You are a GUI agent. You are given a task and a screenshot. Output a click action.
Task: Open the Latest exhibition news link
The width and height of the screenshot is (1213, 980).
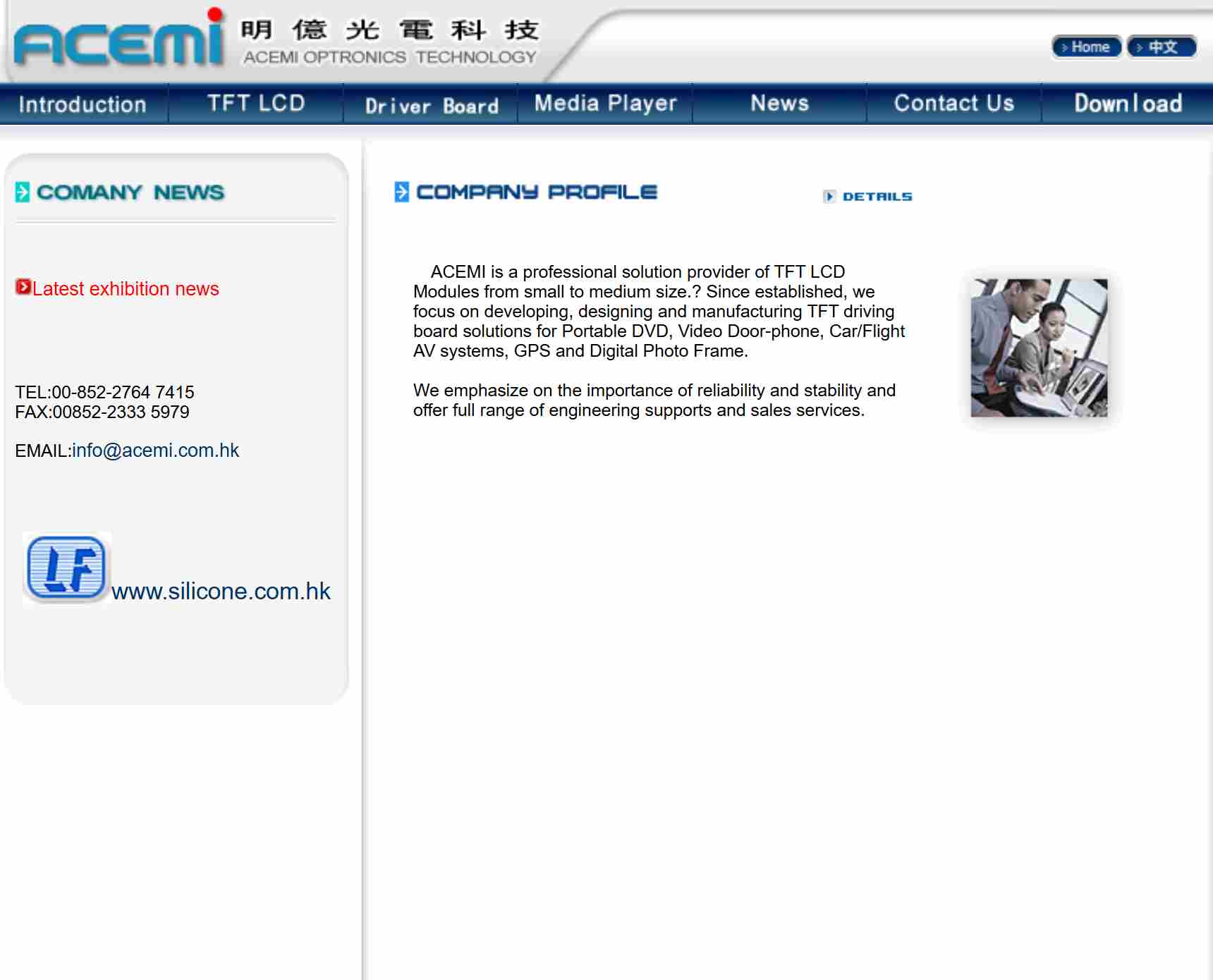pos(126,288)
